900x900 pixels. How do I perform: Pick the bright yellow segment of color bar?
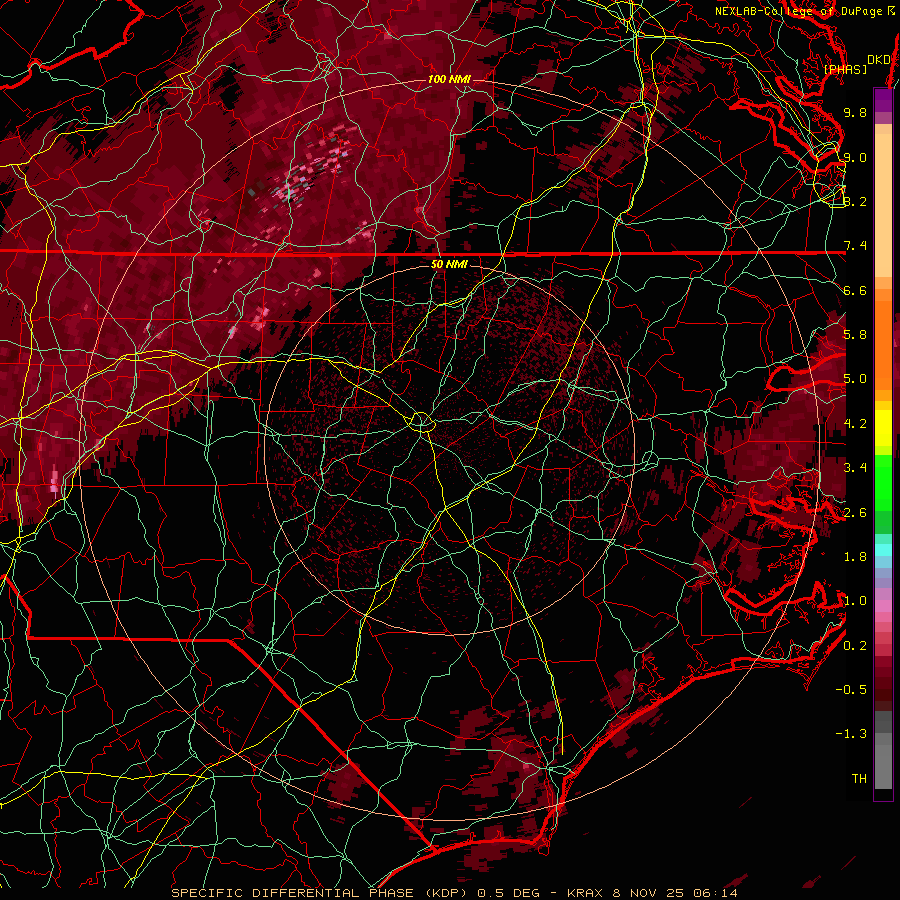tap(883, 428)
